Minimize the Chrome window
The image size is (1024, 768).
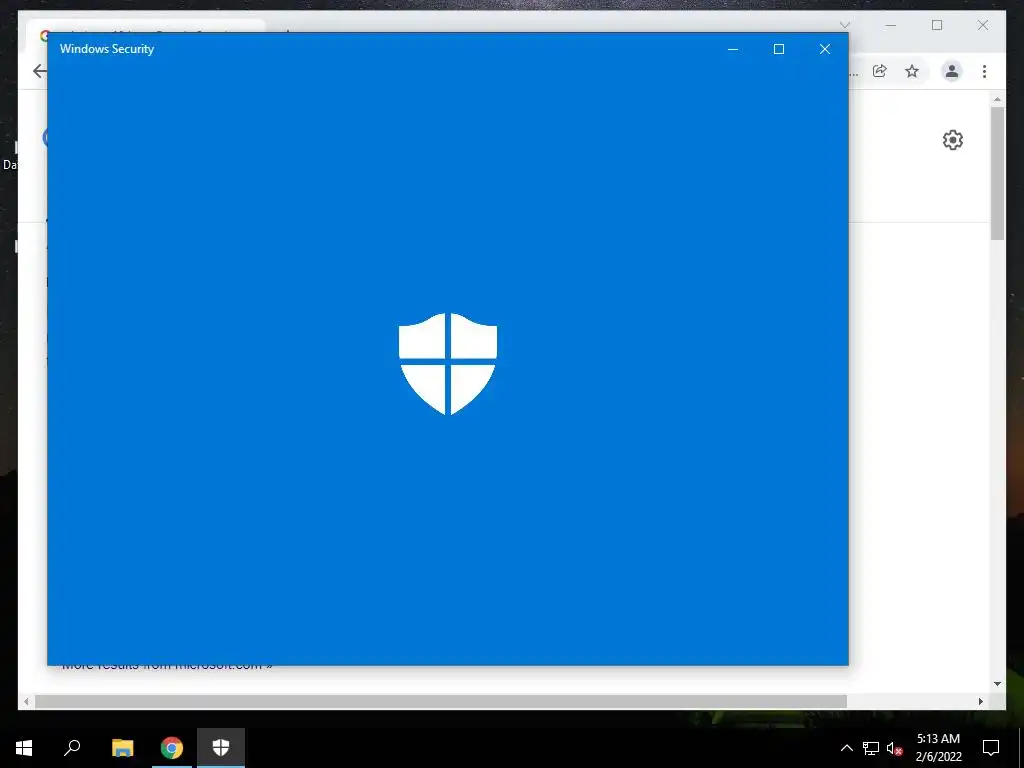click(x=891, y=25)
